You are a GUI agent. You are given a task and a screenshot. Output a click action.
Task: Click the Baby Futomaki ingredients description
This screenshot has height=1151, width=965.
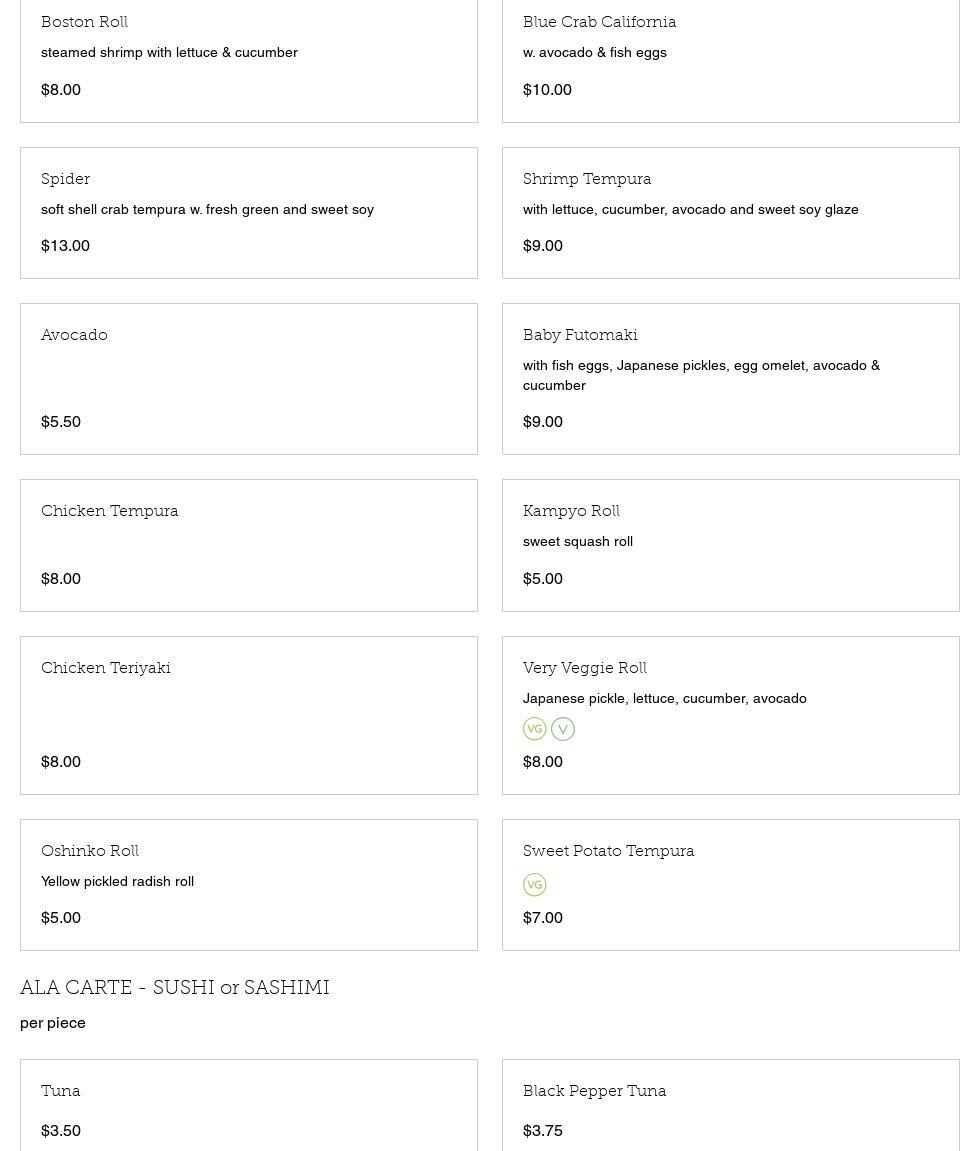pos(701,375)
